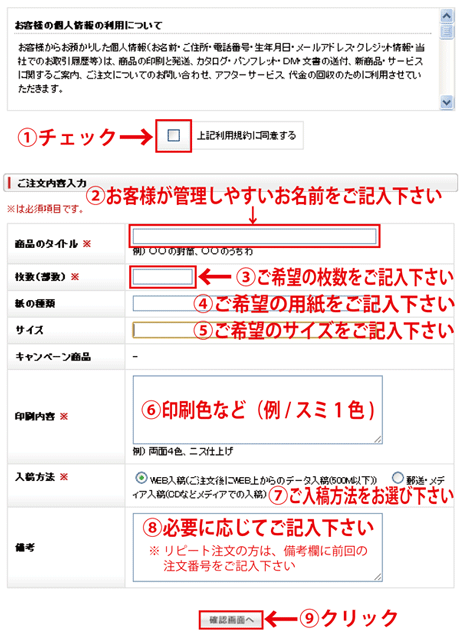Click the 入稿方法 label
The width and height of the screenshot is (460, 630).
pos(35,477)
